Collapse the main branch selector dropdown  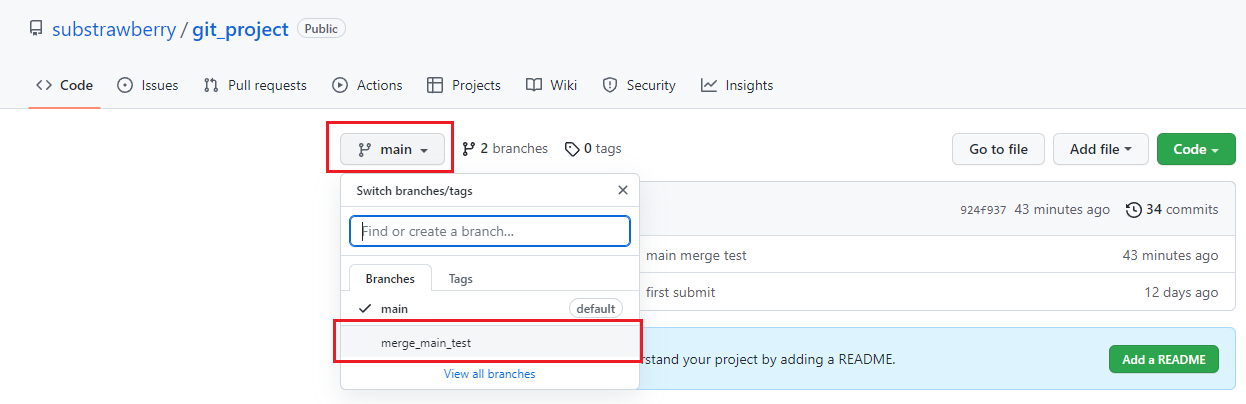(x=393, y=149)
